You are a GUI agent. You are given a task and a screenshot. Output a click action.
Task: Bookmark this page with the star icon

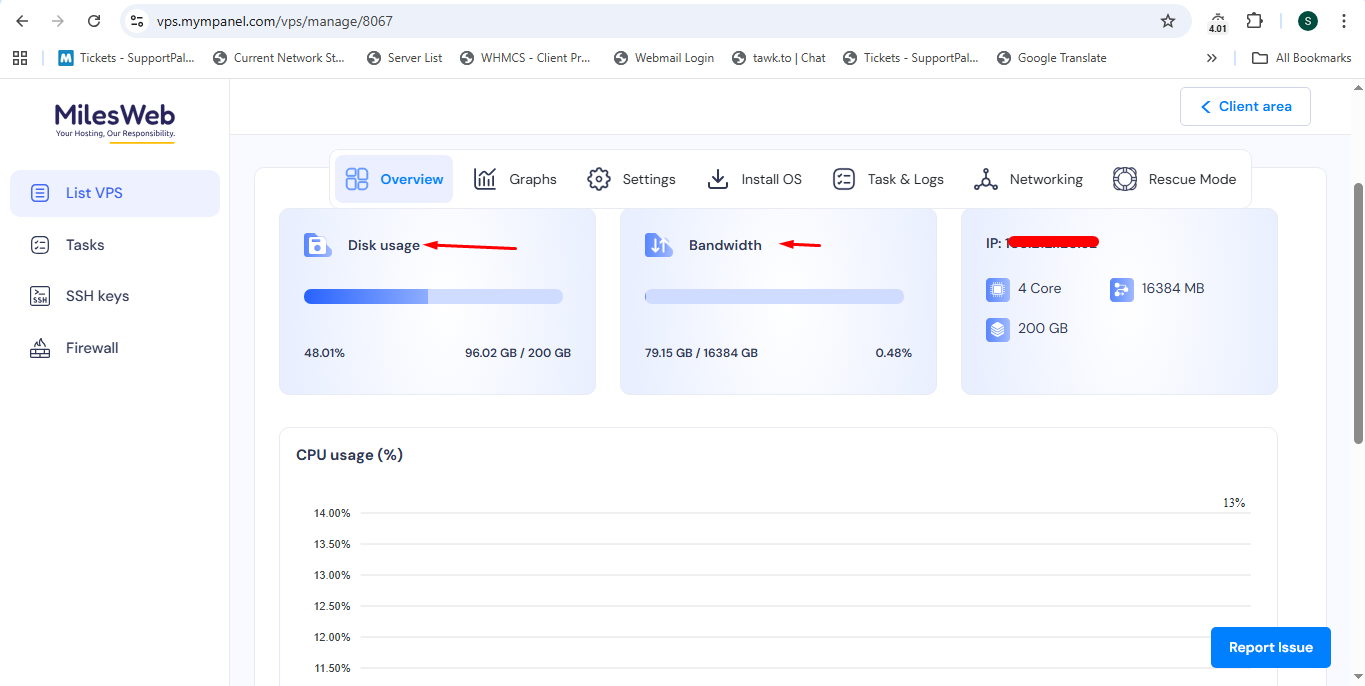pyautogui.click(x=1167, y=21)
